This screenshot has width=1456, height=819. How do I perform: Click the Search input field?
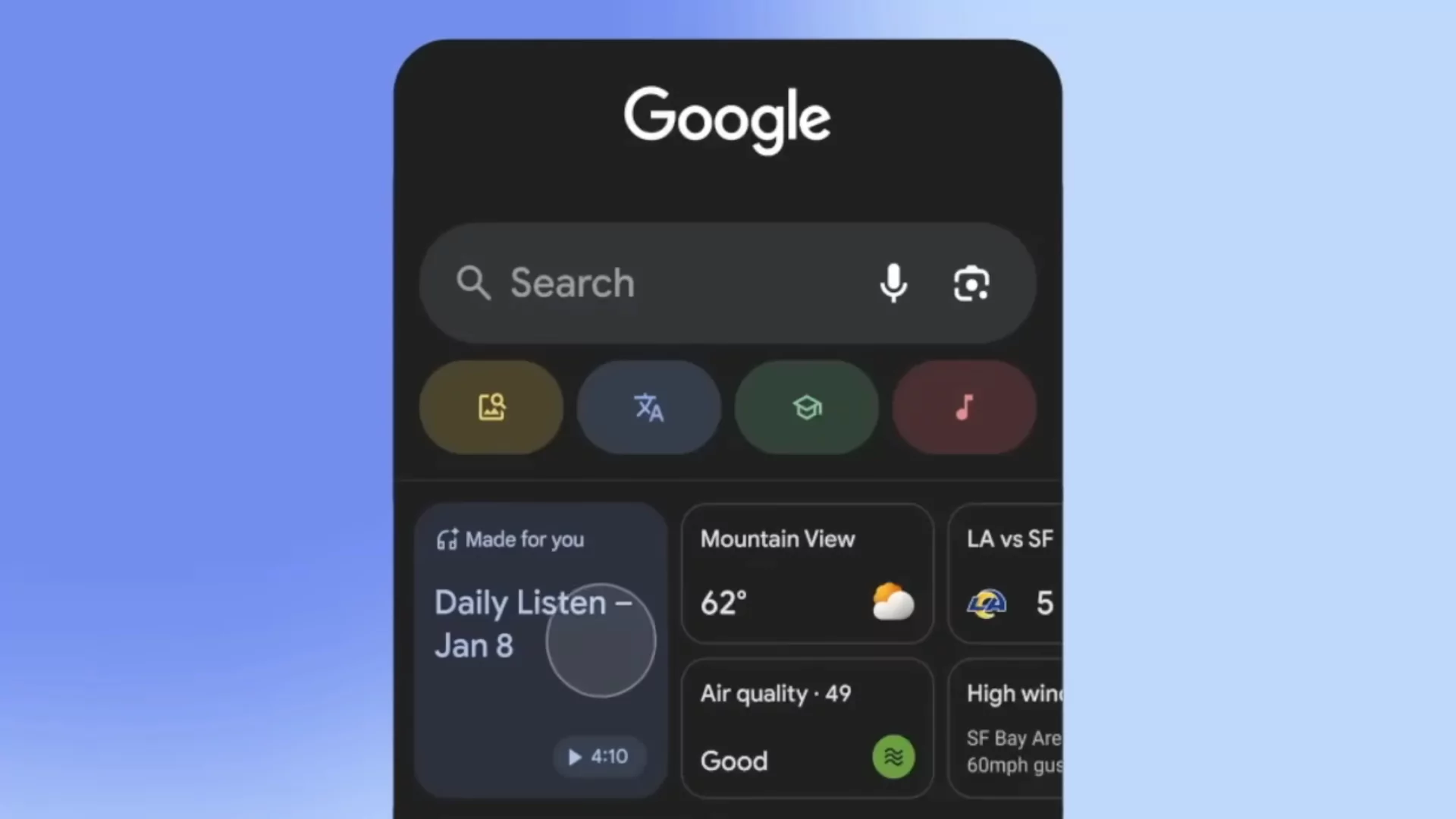tap(727, 283)
